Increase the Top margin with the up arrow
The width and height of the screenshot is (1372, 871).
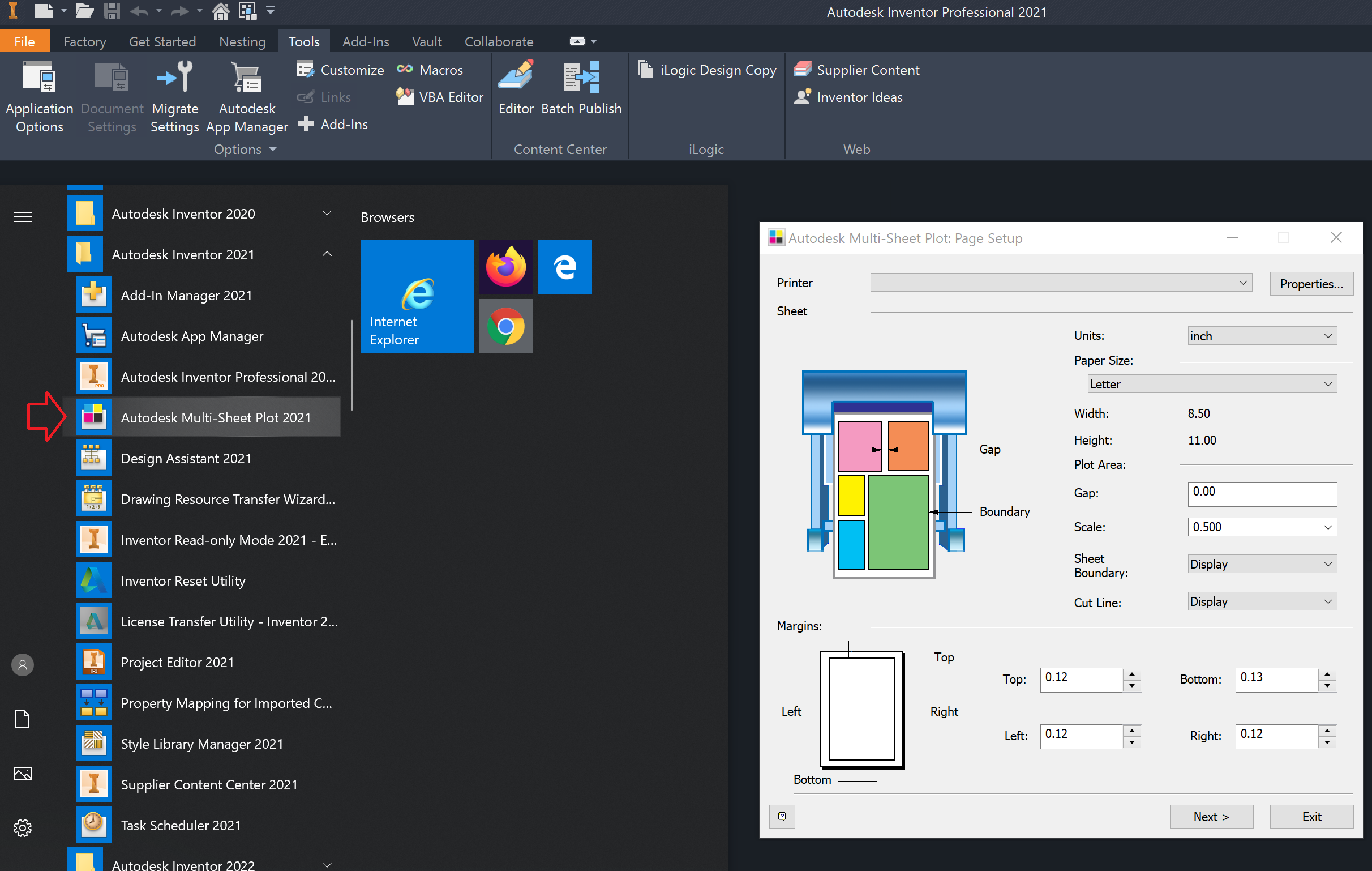tap(1131, 674)
